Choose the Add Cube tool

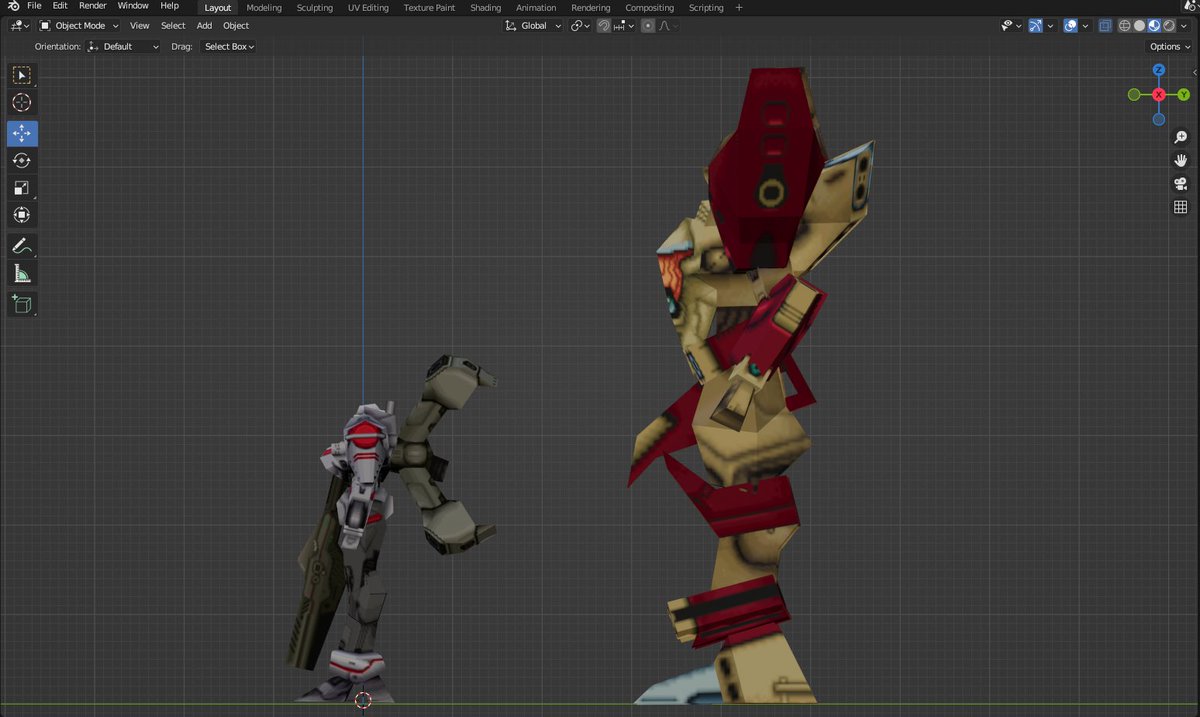pyautogui.click(x=22, y=304)
